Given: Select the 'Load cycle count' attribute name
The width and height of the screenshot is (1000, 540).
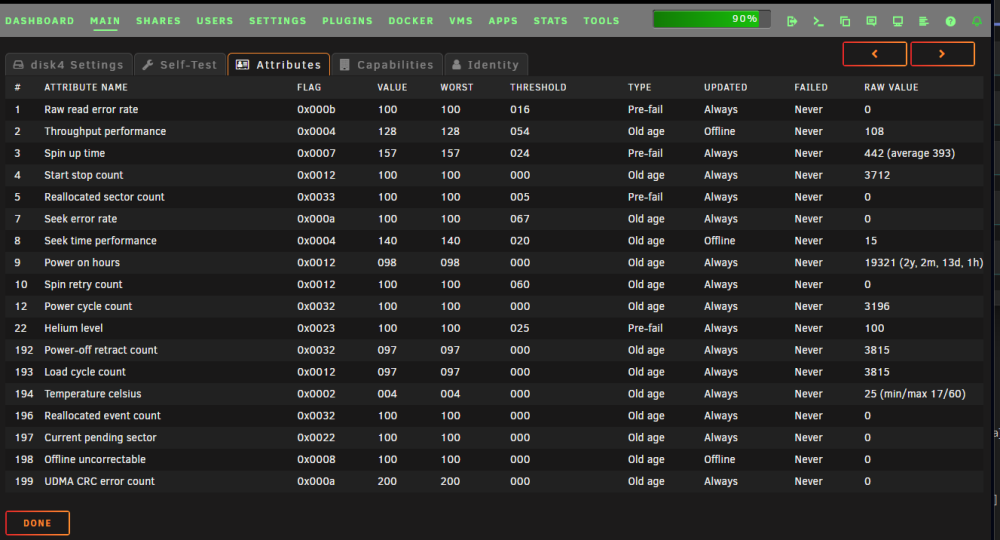Looking at the screenshot, I should 85,372.
